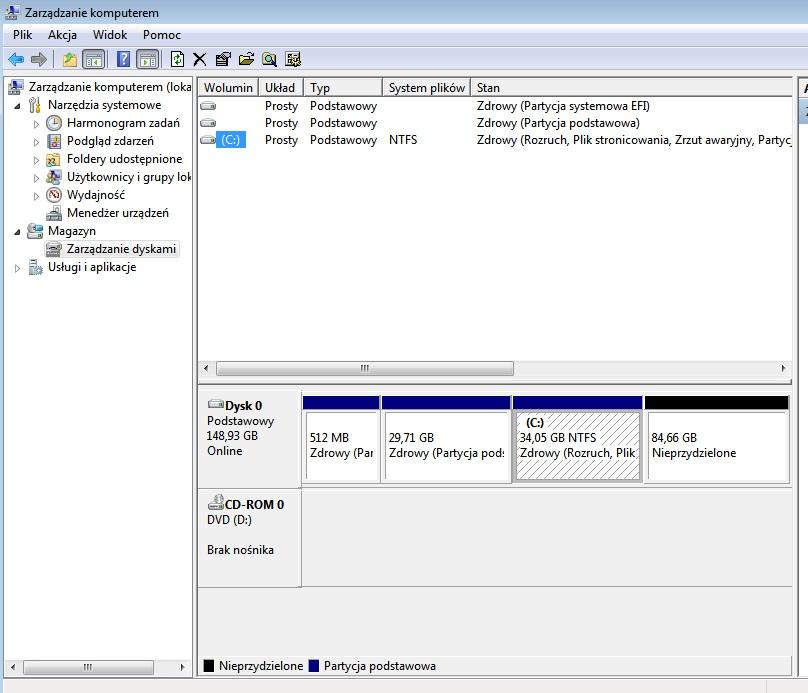Click the Up one level folder icon

[69, 59]
